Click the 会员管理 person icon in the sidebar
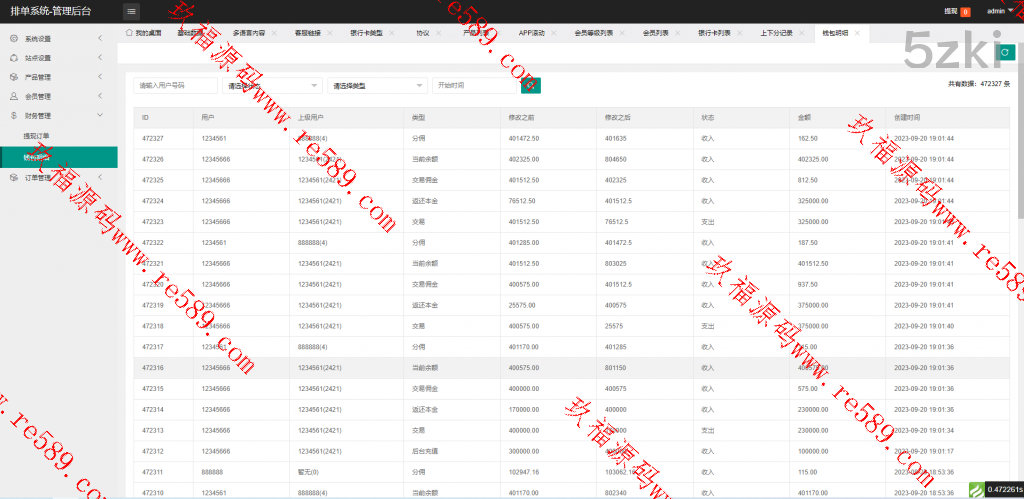This screenshot has height=499, width=1024. pos(14,96)
